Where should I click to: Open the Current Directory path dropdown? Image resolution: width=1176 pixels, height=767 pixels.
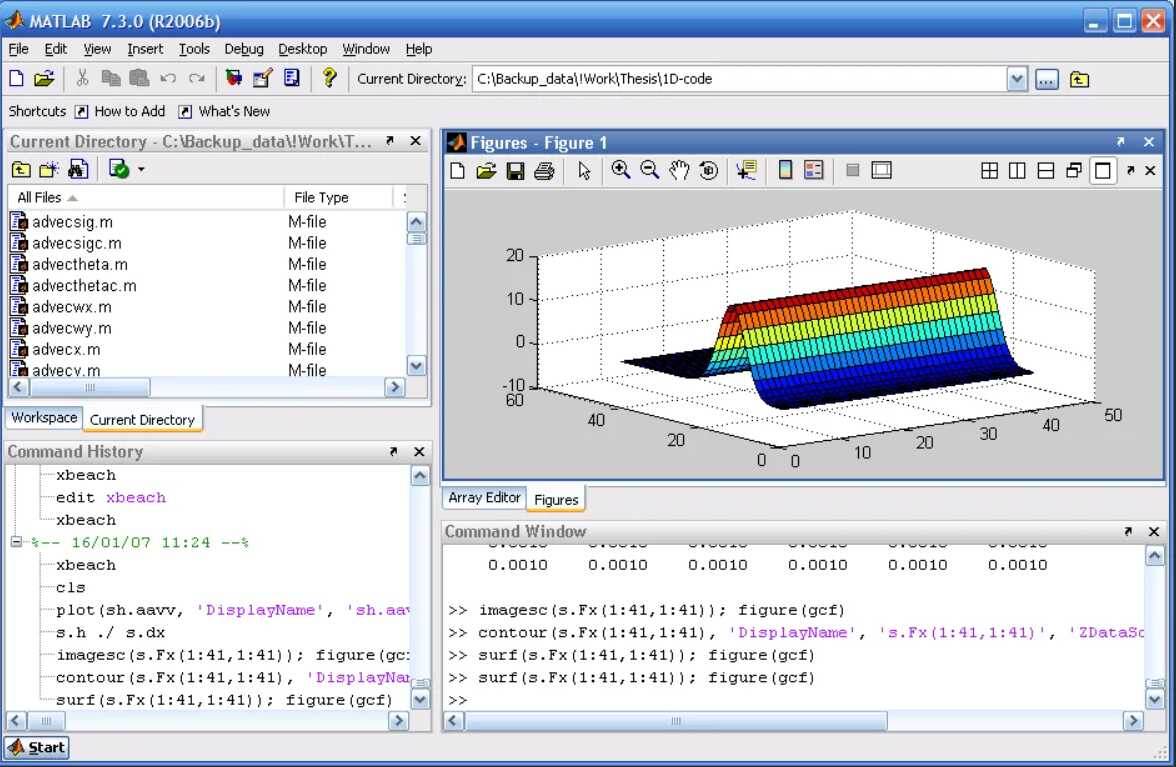(1016, 79)
